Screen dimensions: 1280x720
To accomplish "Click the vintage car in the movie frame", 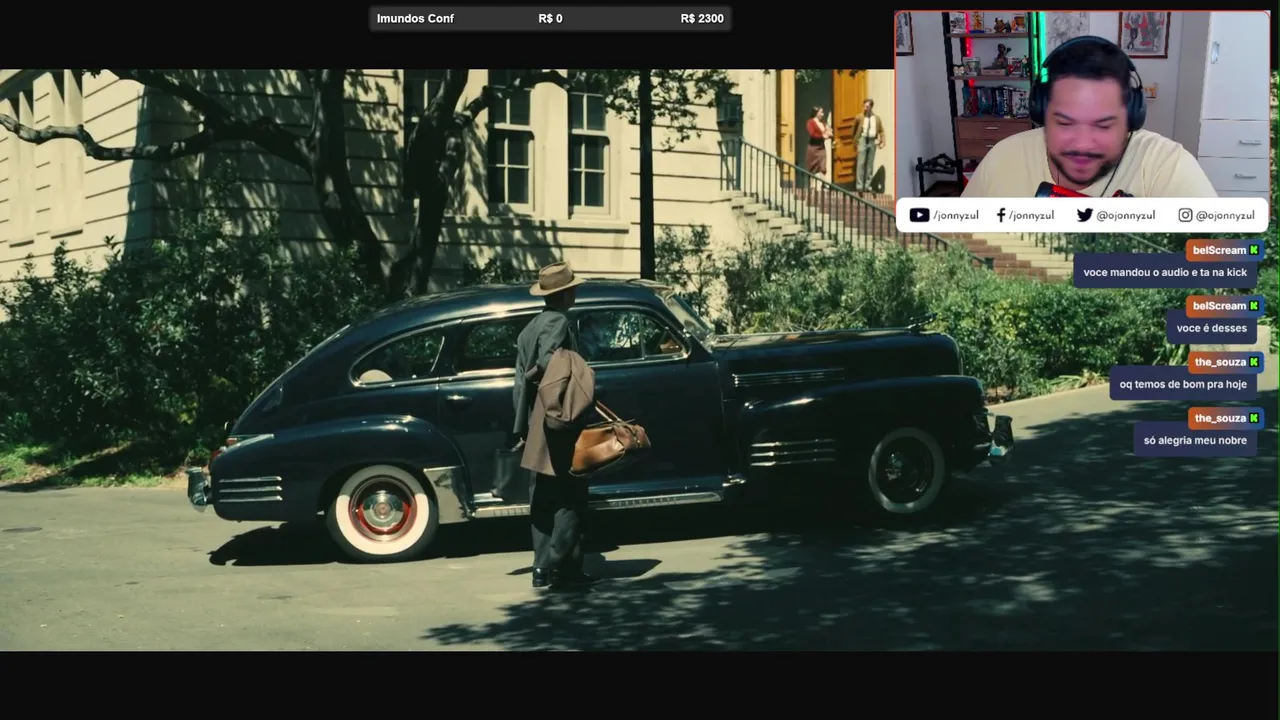I will tap(600, 420).
